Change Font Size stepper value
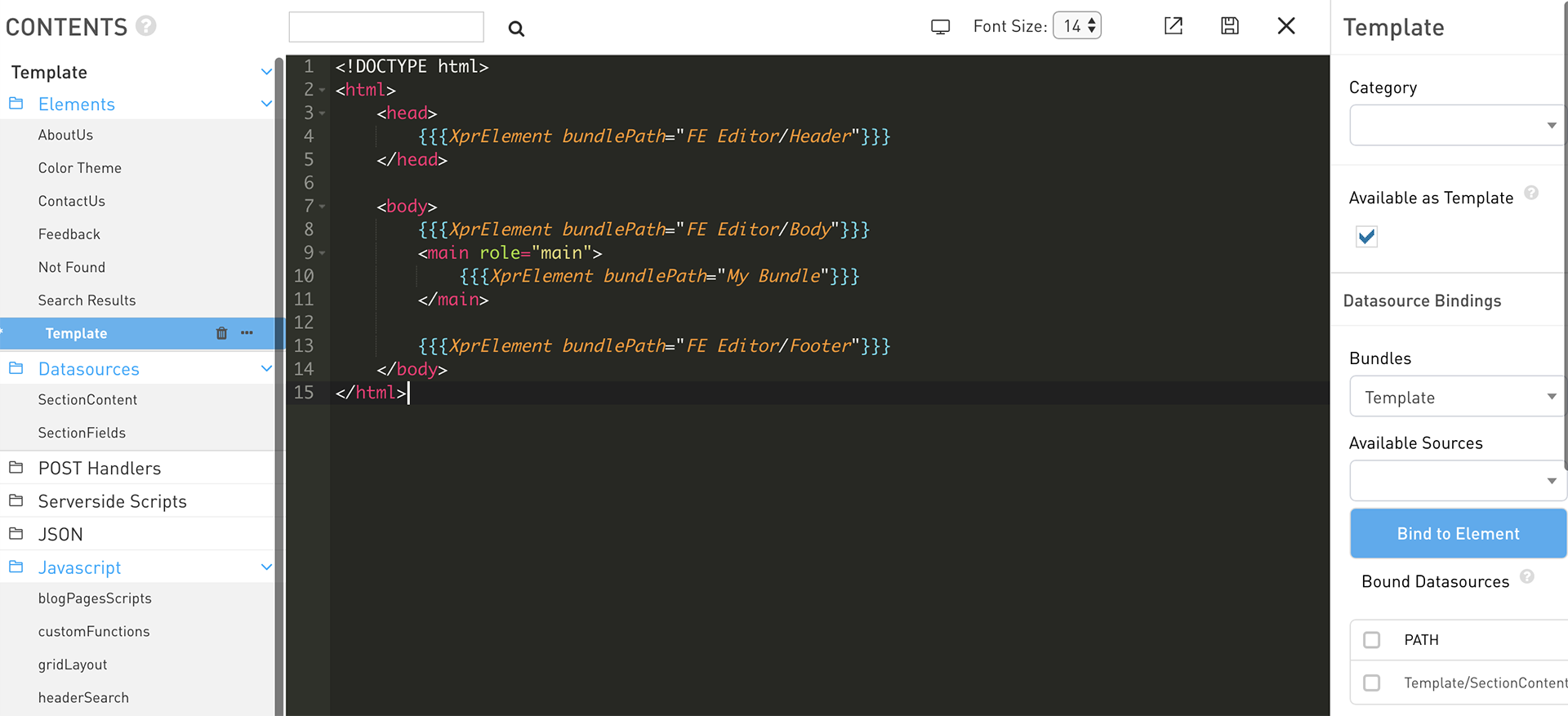 1078,26
